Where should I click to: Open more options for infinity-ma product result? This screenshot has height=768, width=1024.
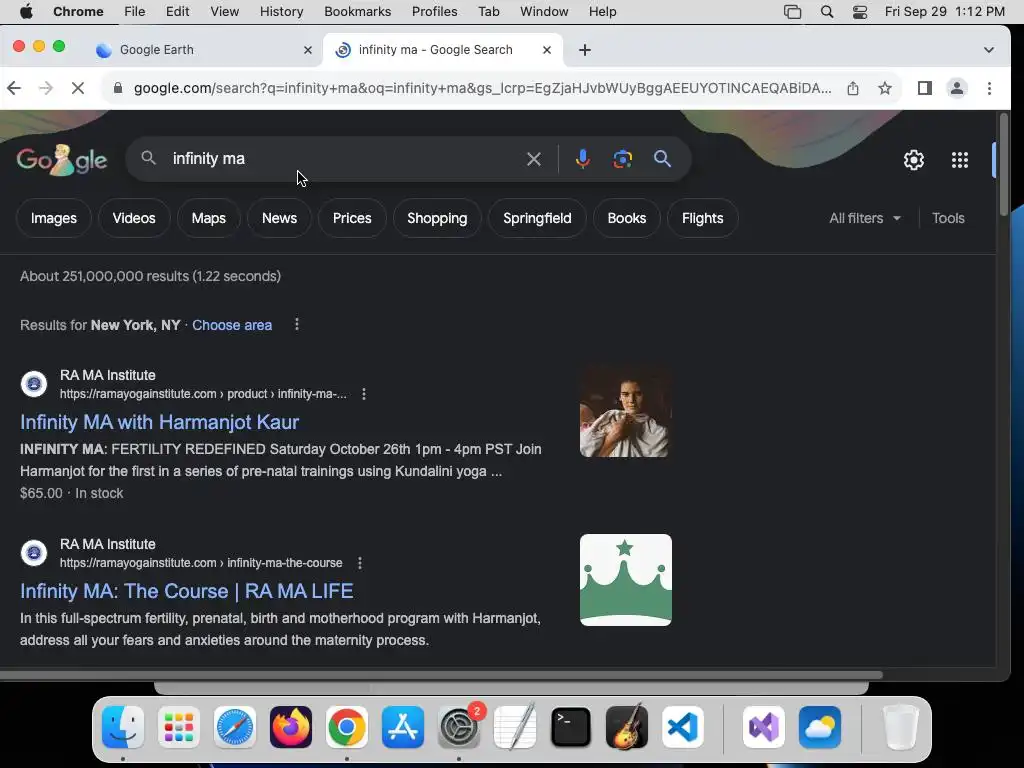tap(364, 394)
